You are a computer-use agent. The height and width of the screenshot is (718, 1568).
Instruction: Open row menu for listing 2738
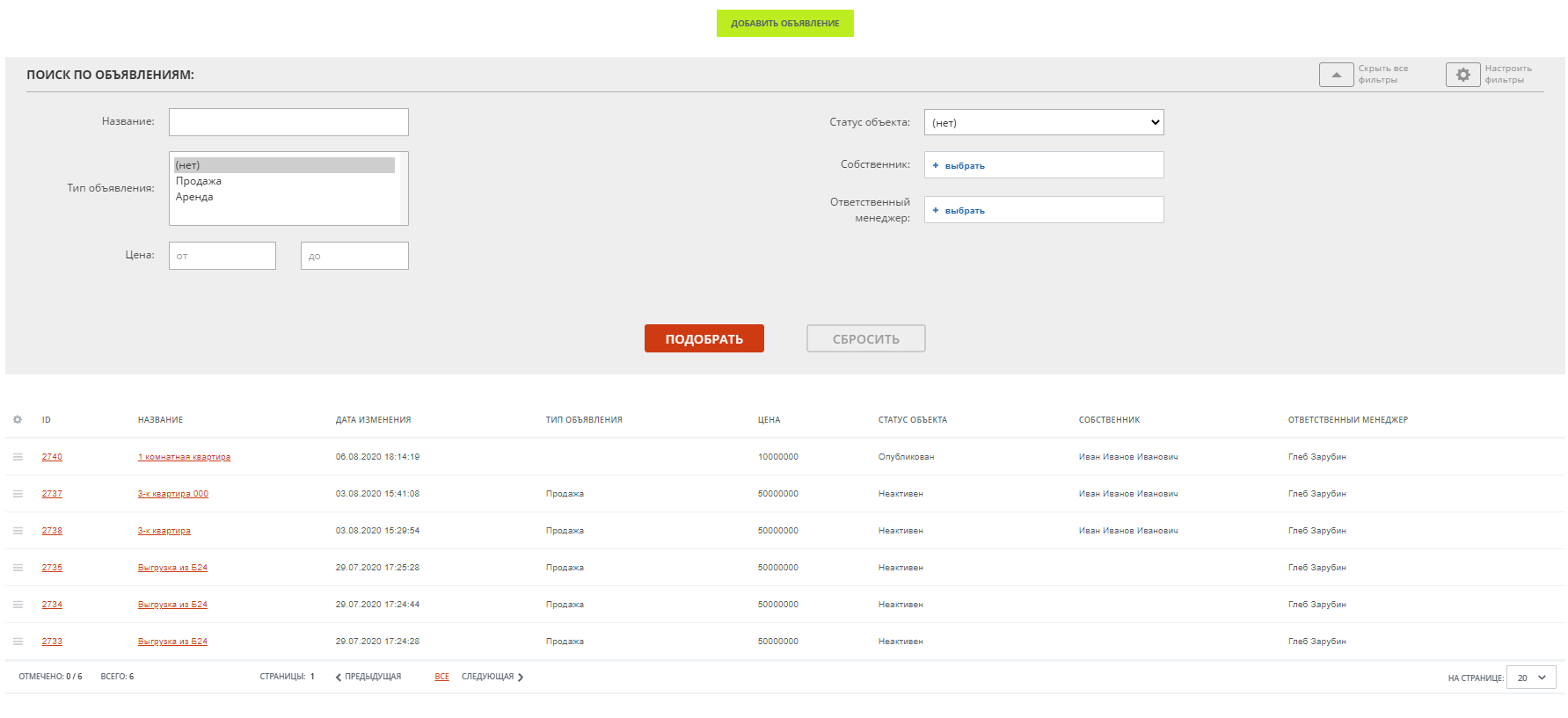pos(18,531)
